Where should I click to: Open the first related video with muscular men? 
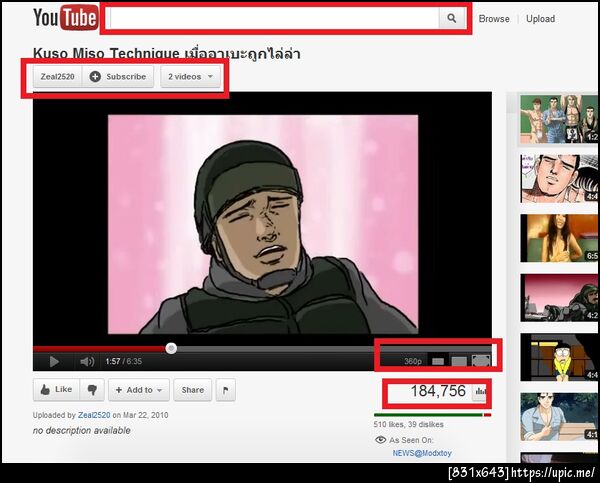click(x=559, y=119)
